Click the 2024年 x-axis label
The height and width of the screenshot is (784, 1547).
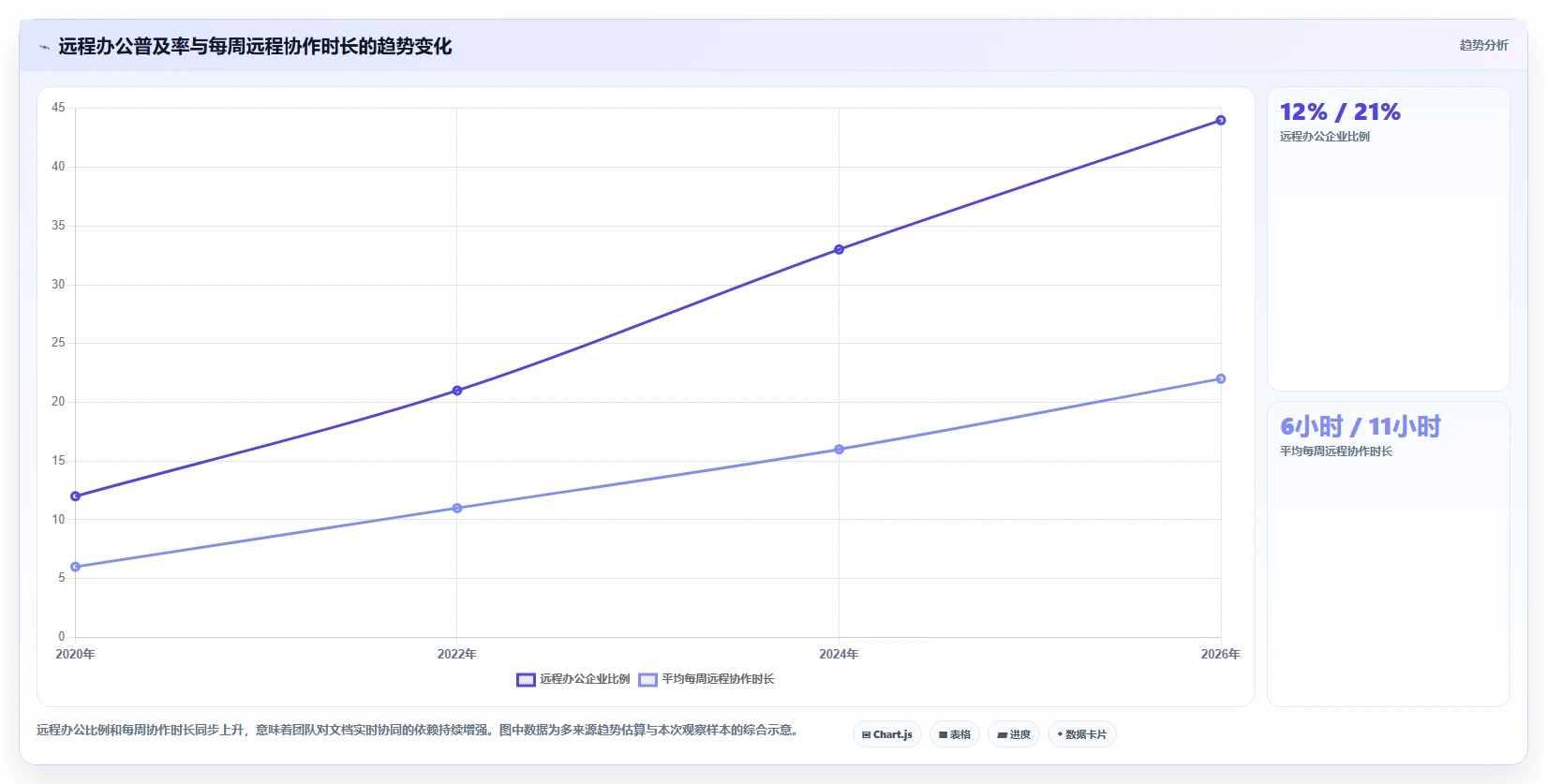(x=839, y=654)
